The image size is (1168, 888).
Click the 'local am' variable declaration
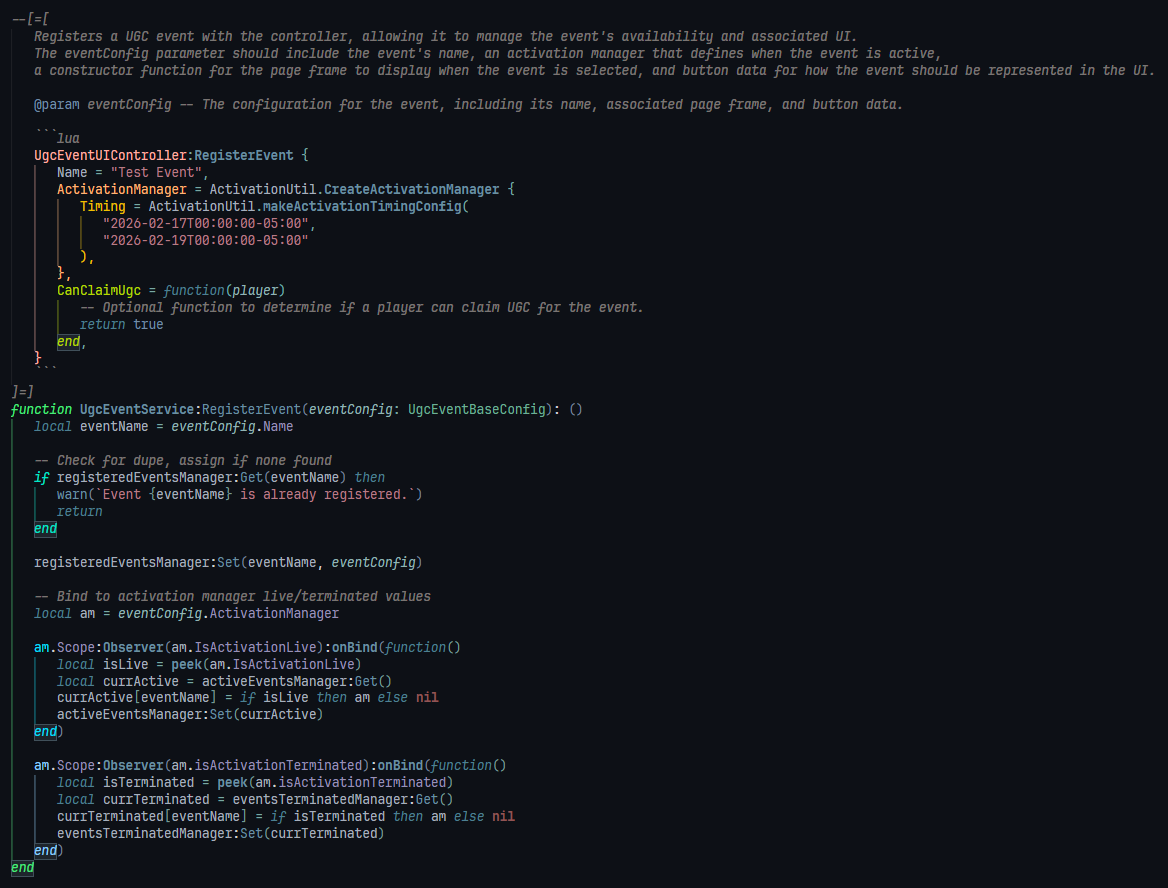tap(65, 613)
